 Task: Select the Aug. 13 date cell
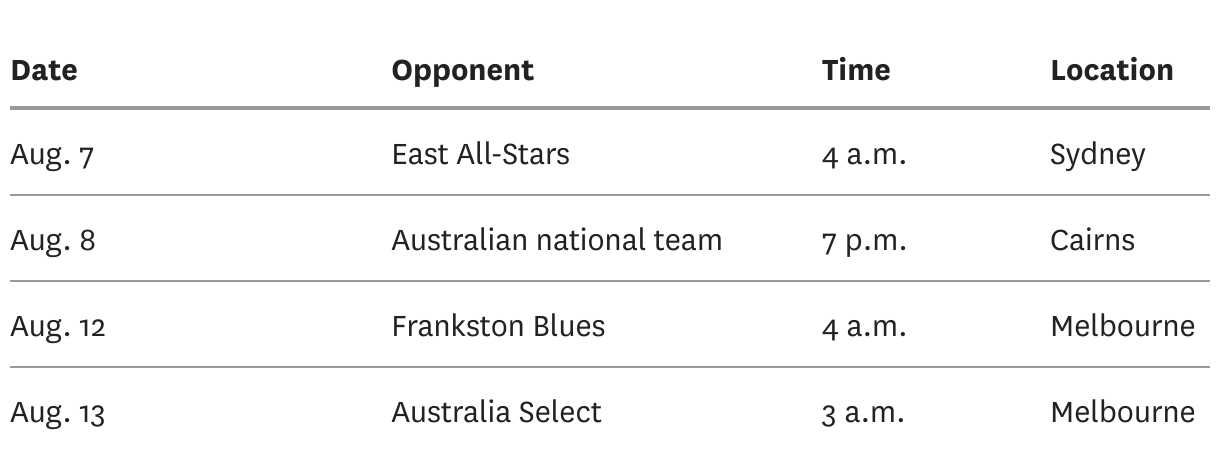tap(57, 413)
